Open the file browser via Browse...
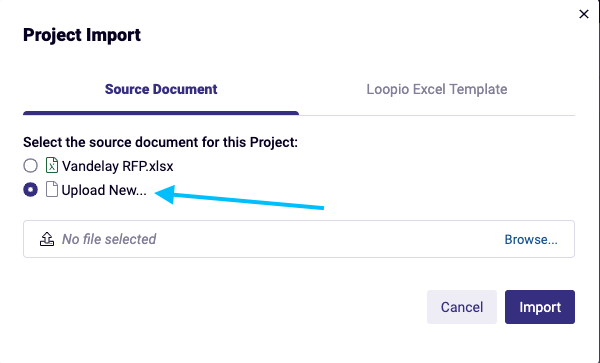Image resolution: width=600 pixels, height=363 pixels. [x=531, y=239]
